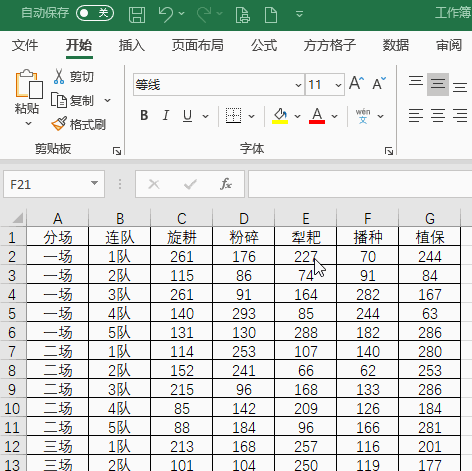
Task: Switch to the 插入 ribbon tab
Action: [x=132, y=45]
